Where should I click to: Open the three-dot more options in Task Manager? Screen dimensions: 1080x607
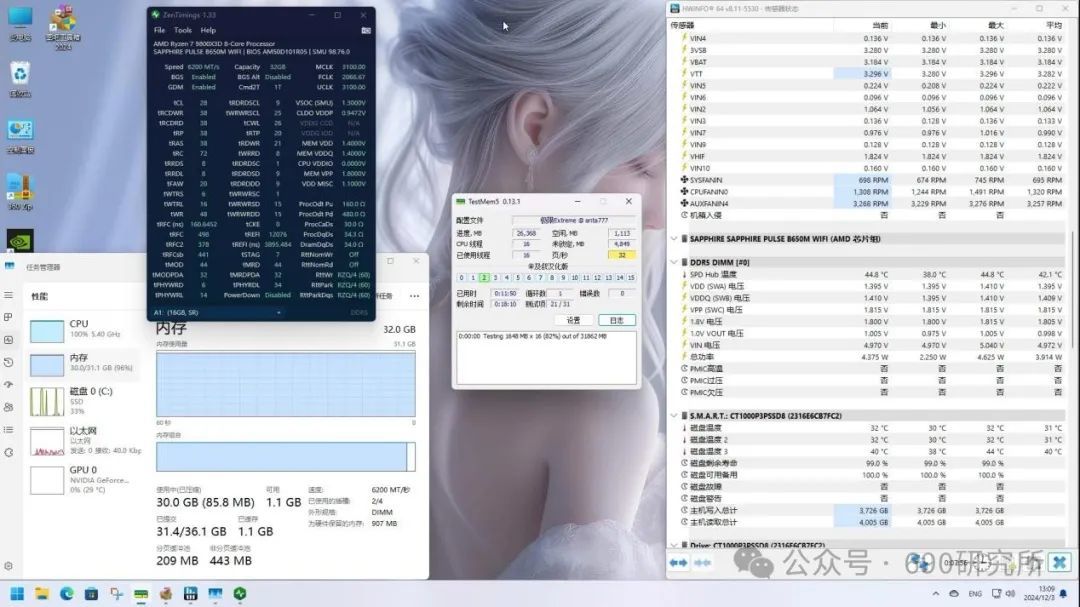click(414, 296)
